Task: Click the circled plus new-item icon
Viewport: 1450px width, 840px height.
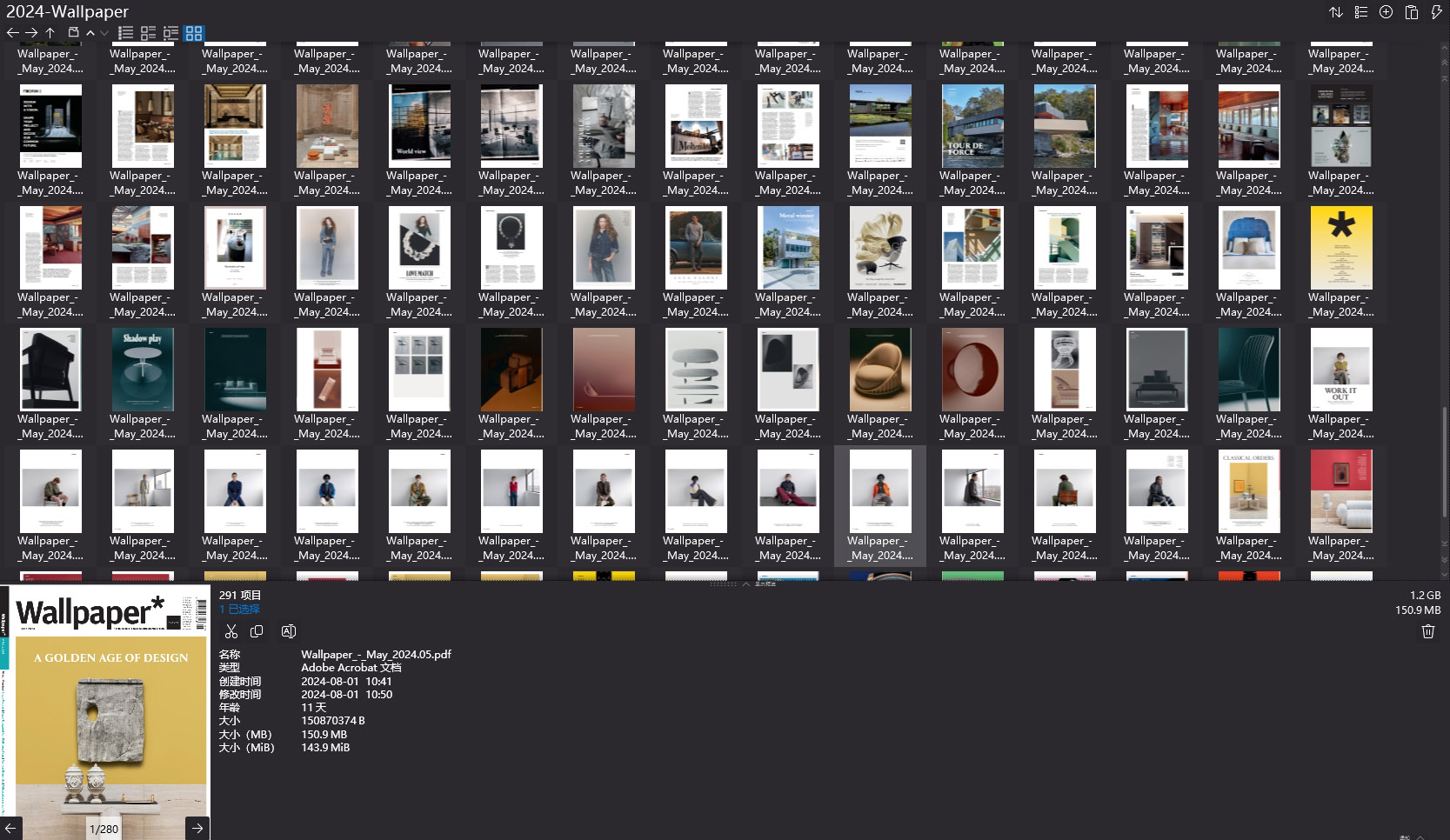Action: [x=1386, y=12]
